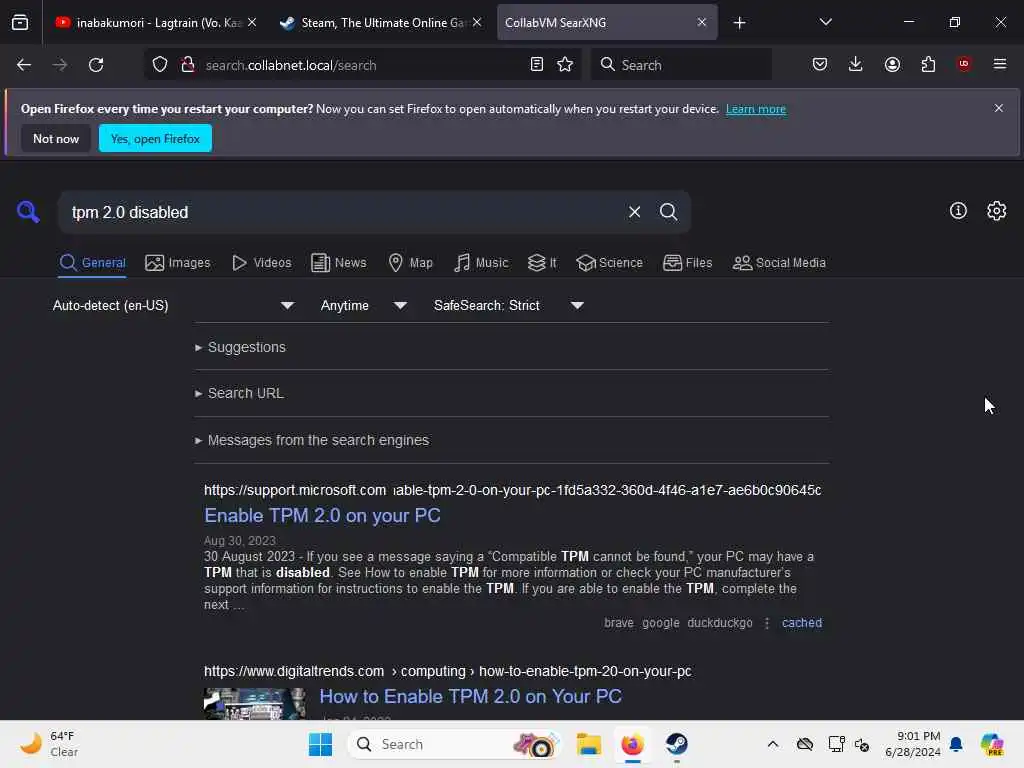Open the Auto-detect (en-US) language dropdown
The height and width of the screenshot is (768, 1024).
(173, 305)
